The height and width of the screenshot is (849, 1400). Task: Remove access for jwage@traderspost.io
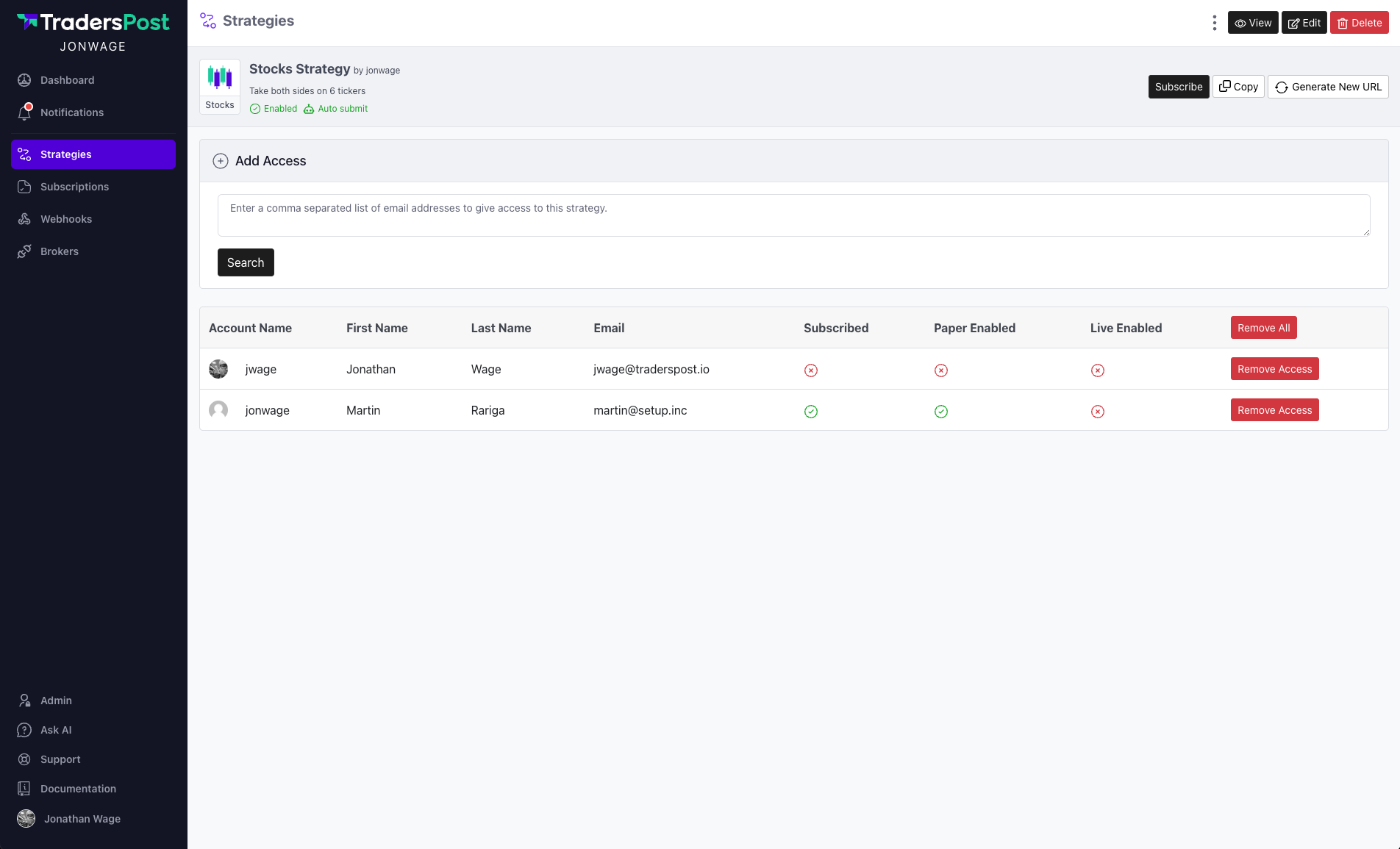1275,369
